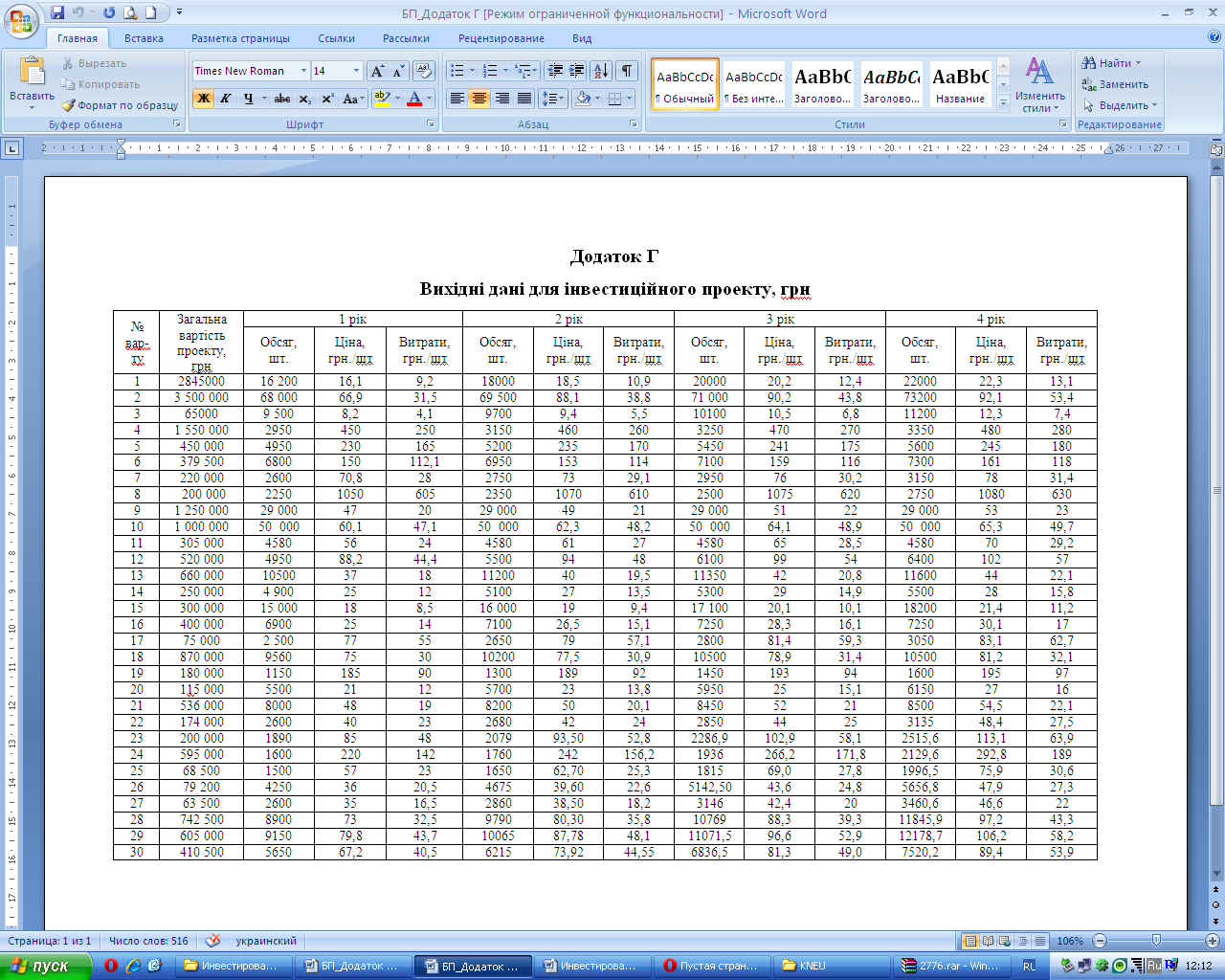Select the Format Painter (Формат по образцу) brush
This screenshot has width=1225, height=980.
(x=121, y=105)
